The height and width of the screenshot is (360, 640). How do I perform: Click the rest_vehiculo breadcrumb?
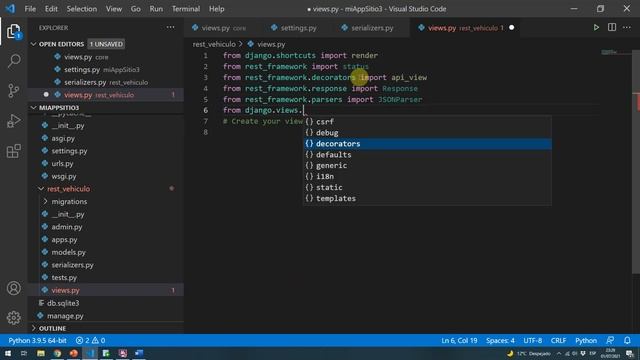pos(214,44)
